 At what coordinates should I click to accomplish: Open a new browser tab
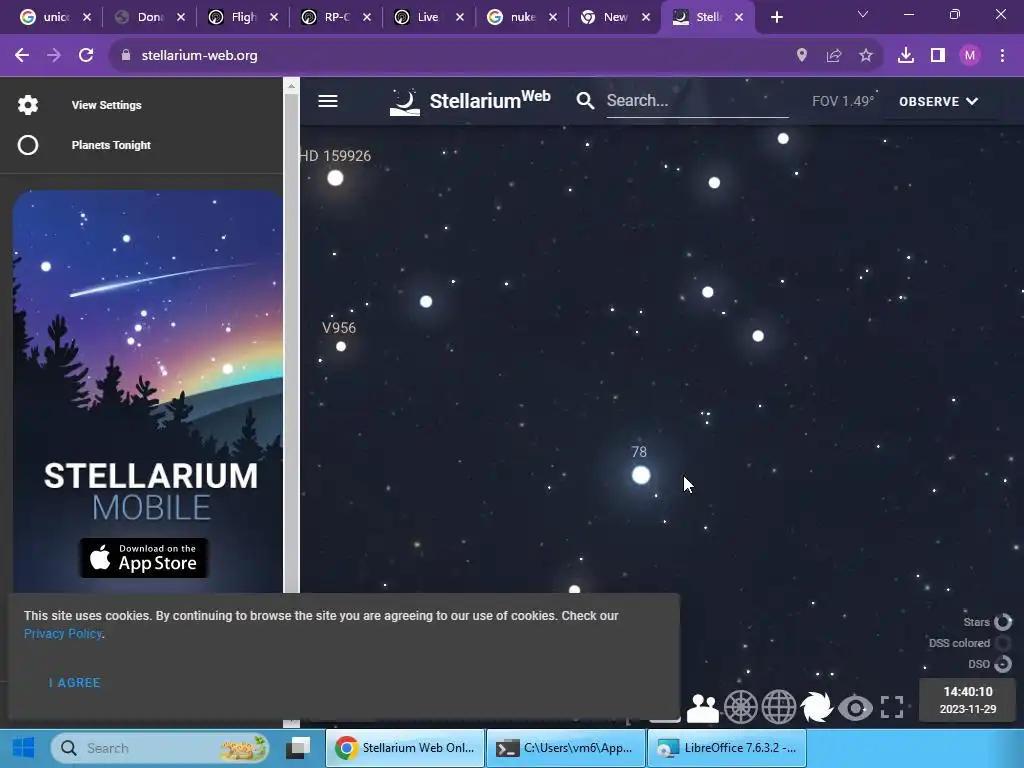tap(776, 17)
